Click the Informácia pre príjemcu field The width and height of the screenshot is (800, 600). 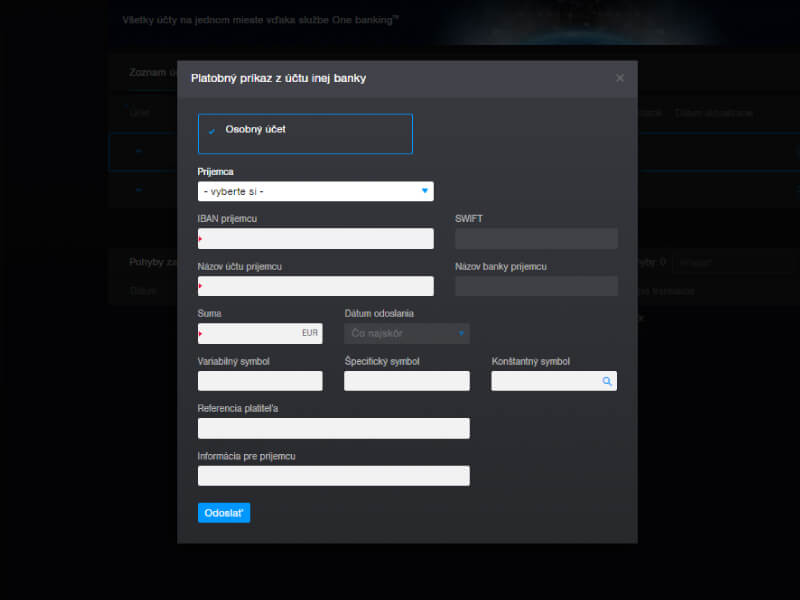333,476
